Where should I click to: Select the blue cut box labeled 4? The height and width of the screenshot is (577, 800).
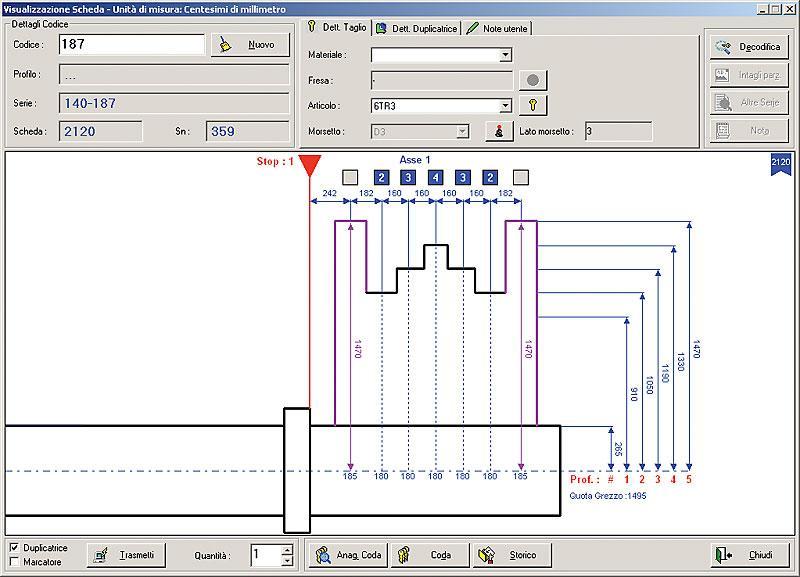click(x=435, y=178)
